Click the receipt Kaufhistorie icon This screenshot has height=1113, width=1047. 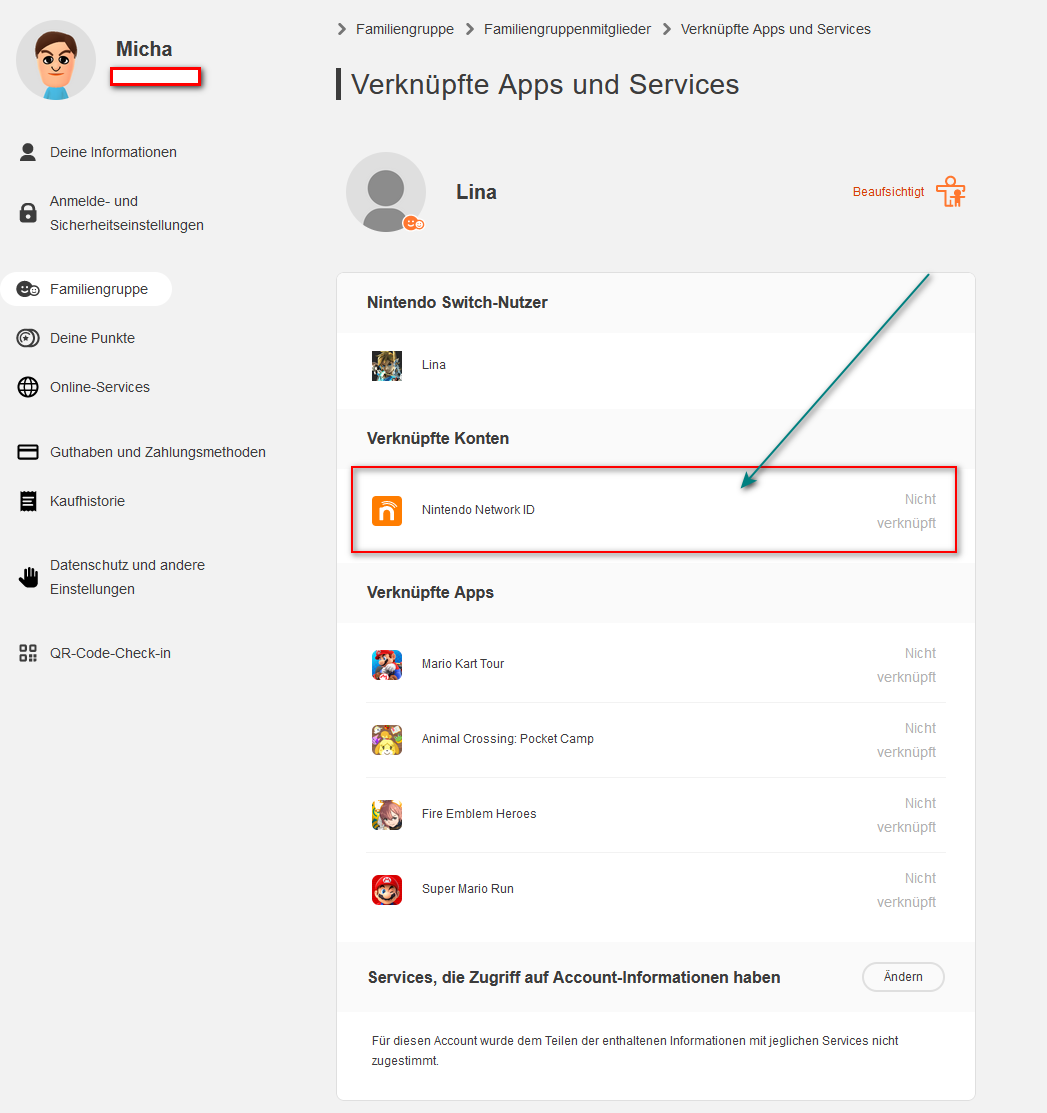[x=28, y=501]
